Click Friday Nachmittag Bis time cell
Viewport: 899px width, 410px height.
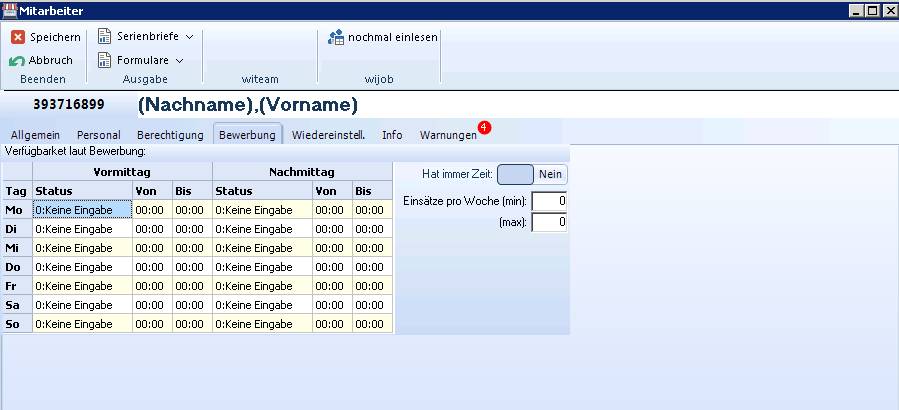click(373, 286)
